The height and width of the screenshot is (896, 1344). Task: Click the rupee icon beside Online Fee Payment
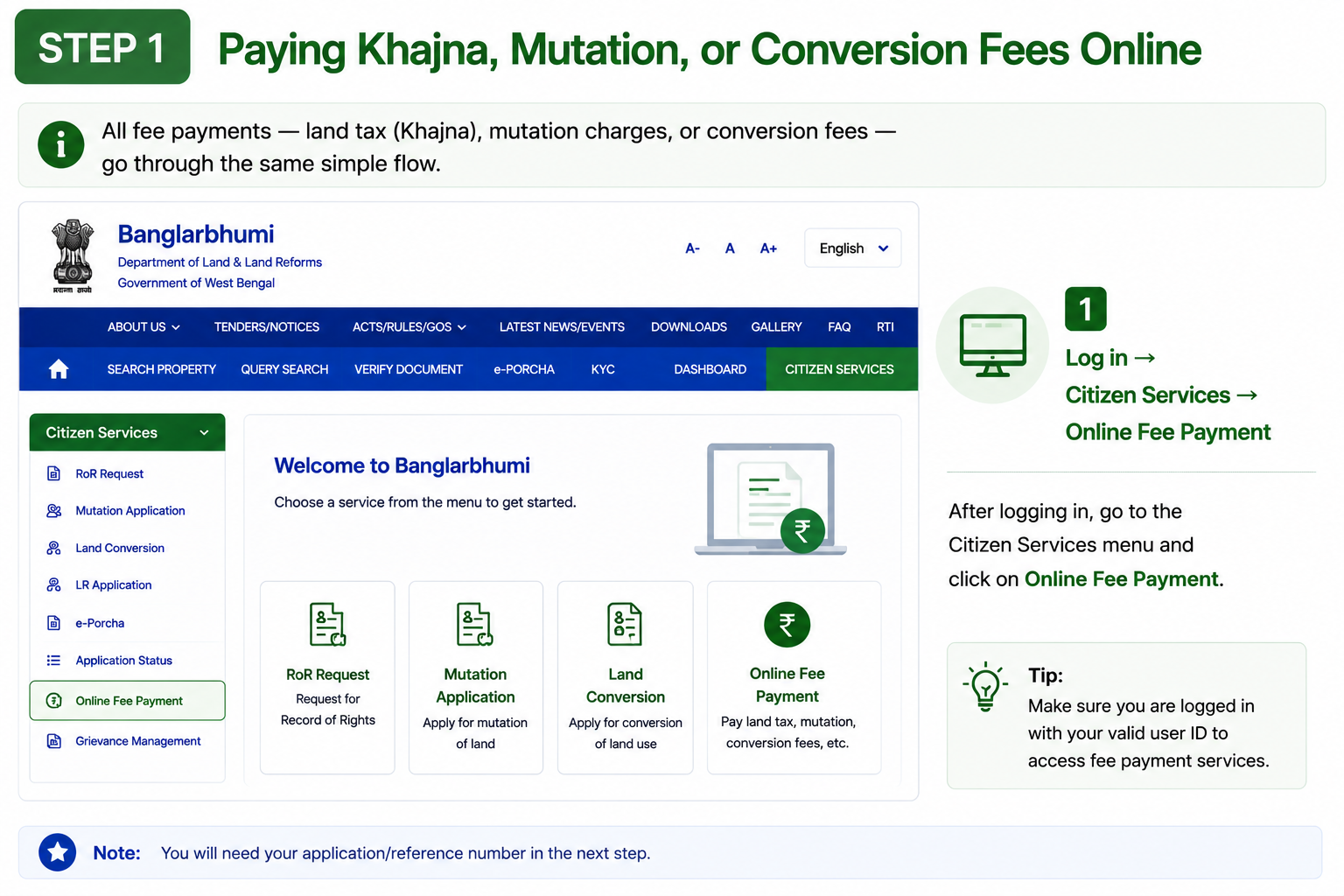(53, 701)
